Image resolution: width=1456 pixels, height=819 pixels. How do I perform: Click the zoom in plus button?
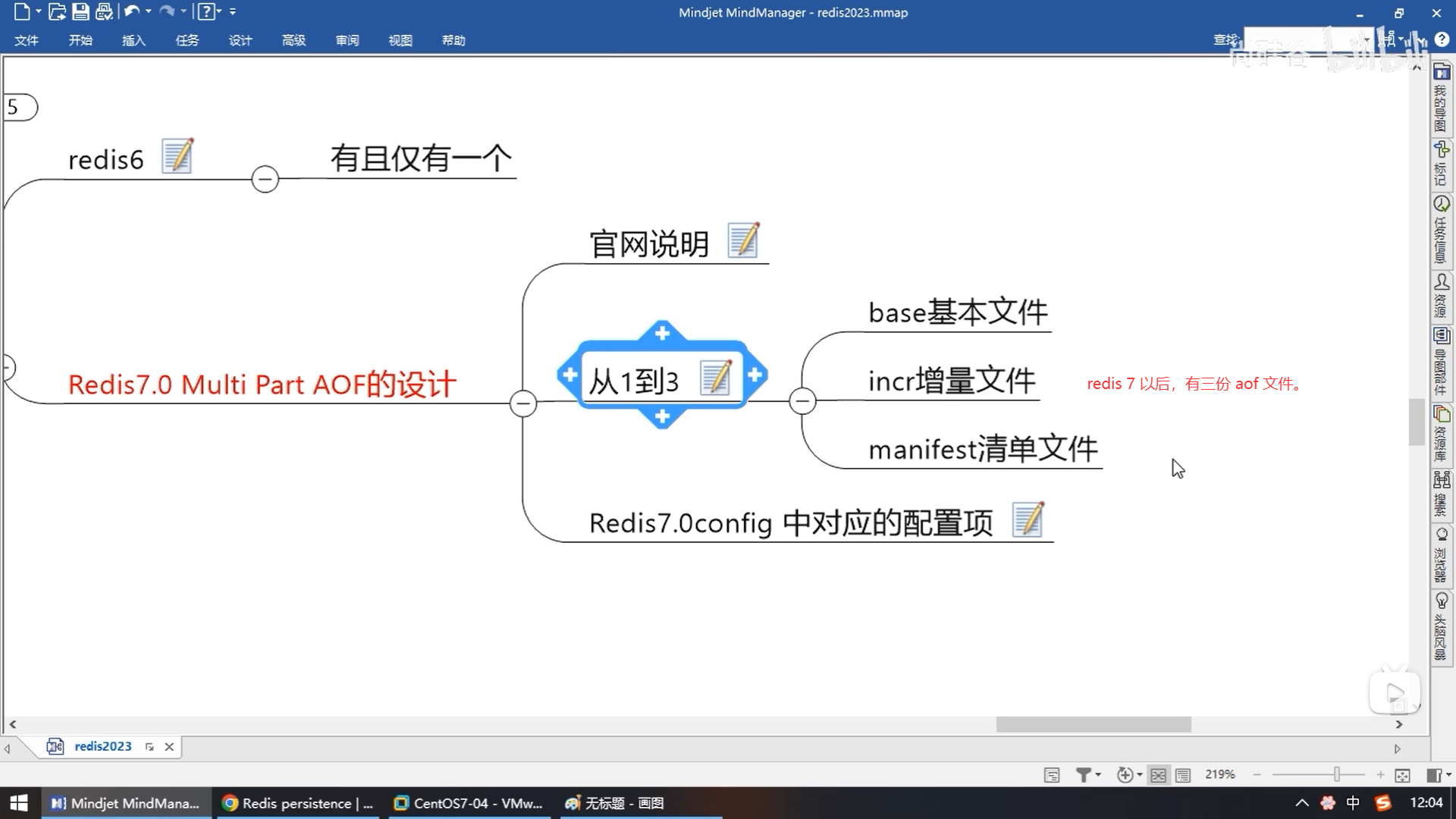point(1380,774)
